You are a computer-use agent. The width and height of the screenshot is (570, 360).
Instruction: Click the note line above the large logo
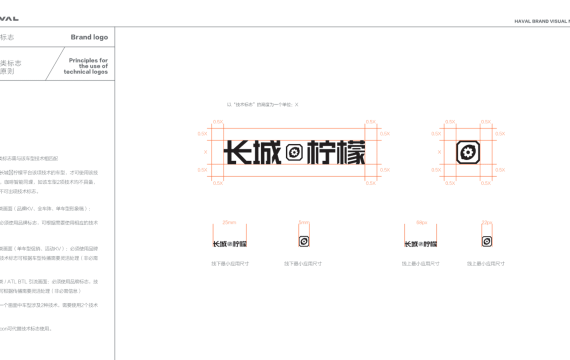pyautogui.click(x=262, y=105)
